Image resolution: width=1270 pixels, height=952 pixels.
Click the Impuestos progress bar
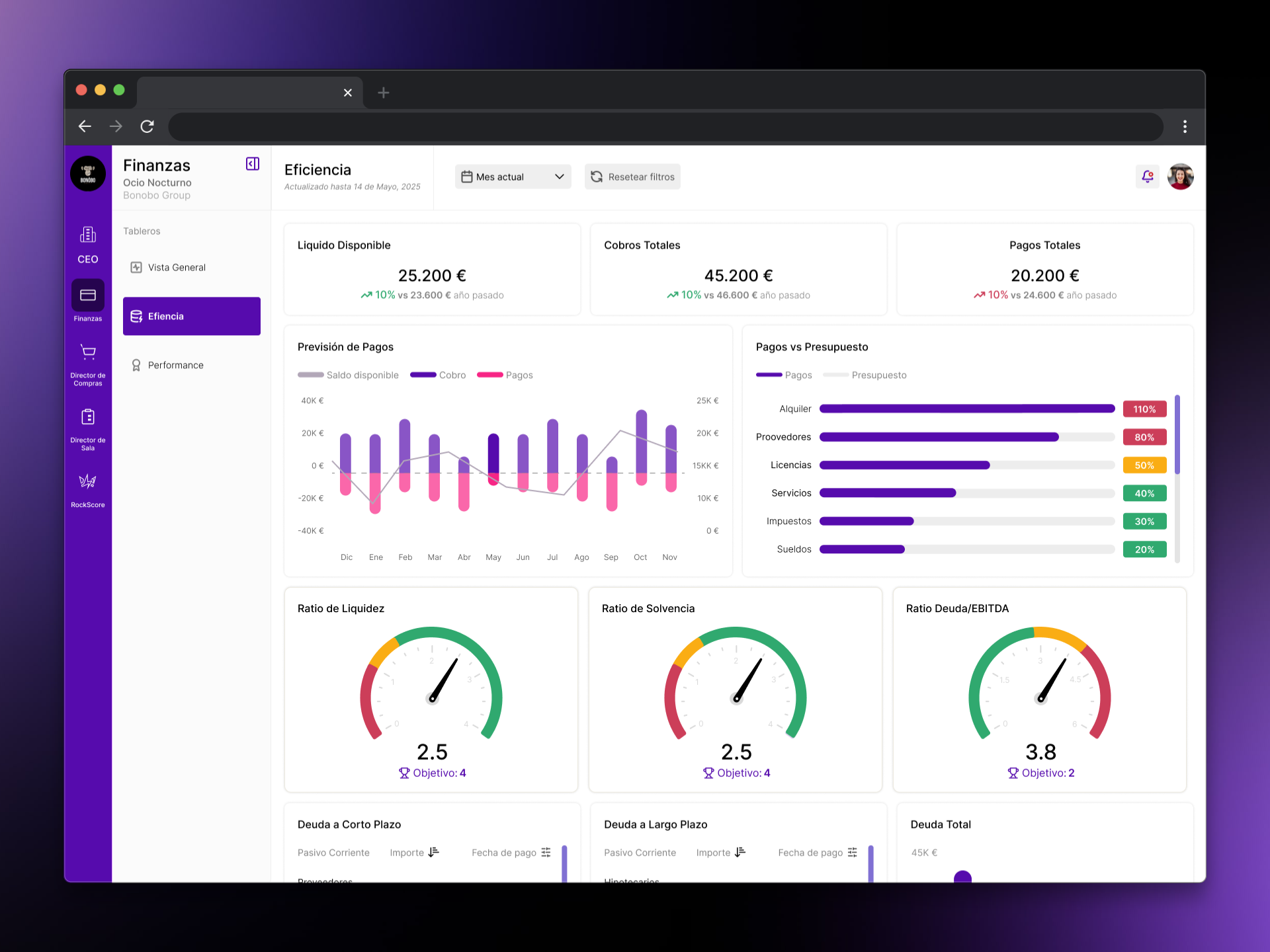coord(967,521)
